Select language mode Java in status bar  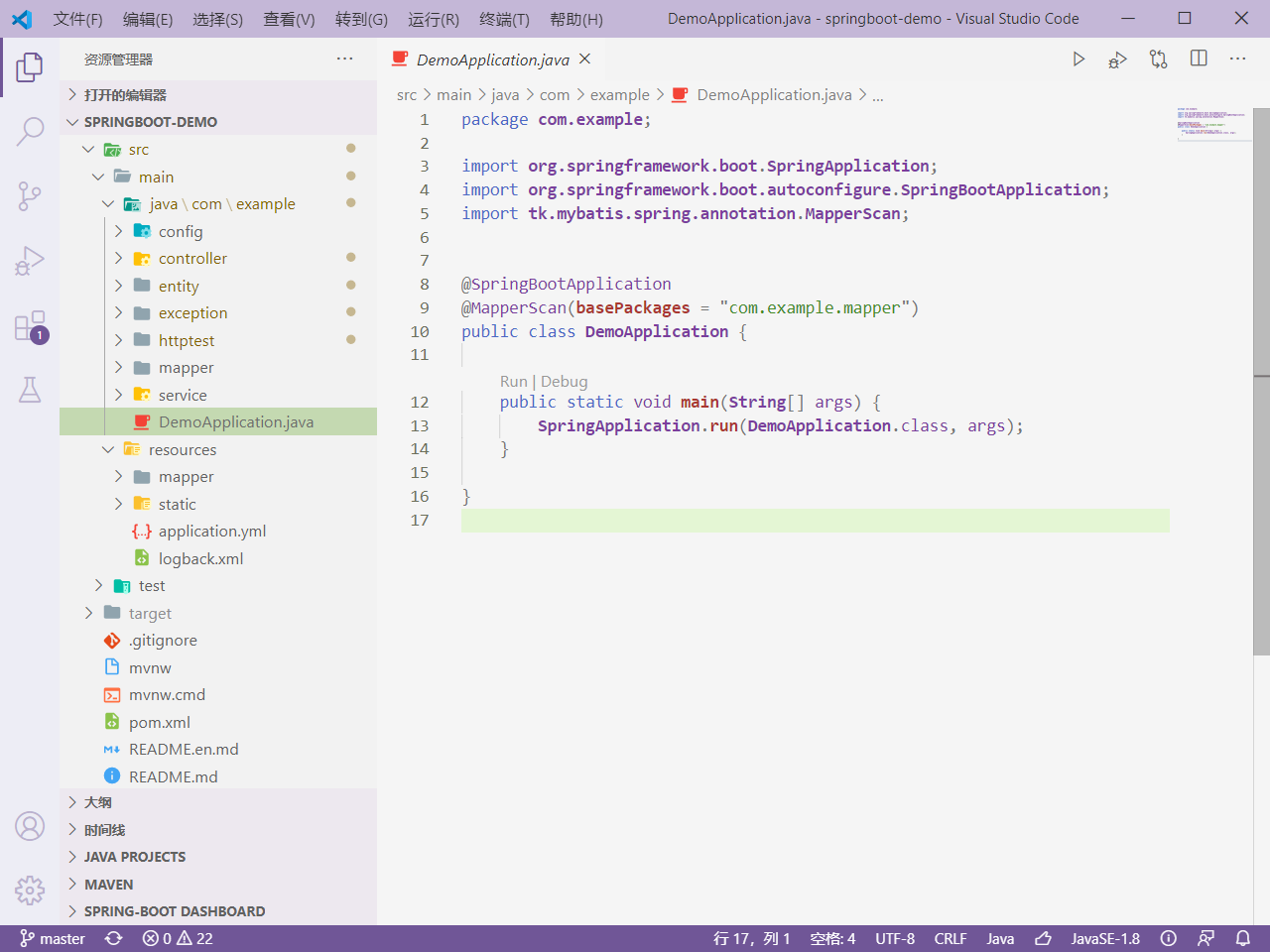tap(1000, 938)
